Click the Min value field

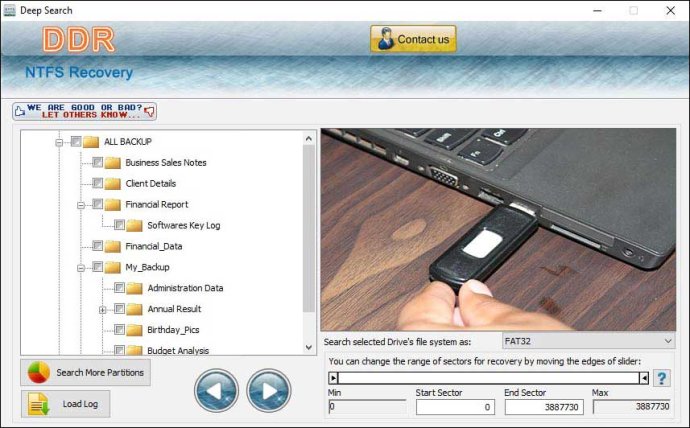(367, 407)
